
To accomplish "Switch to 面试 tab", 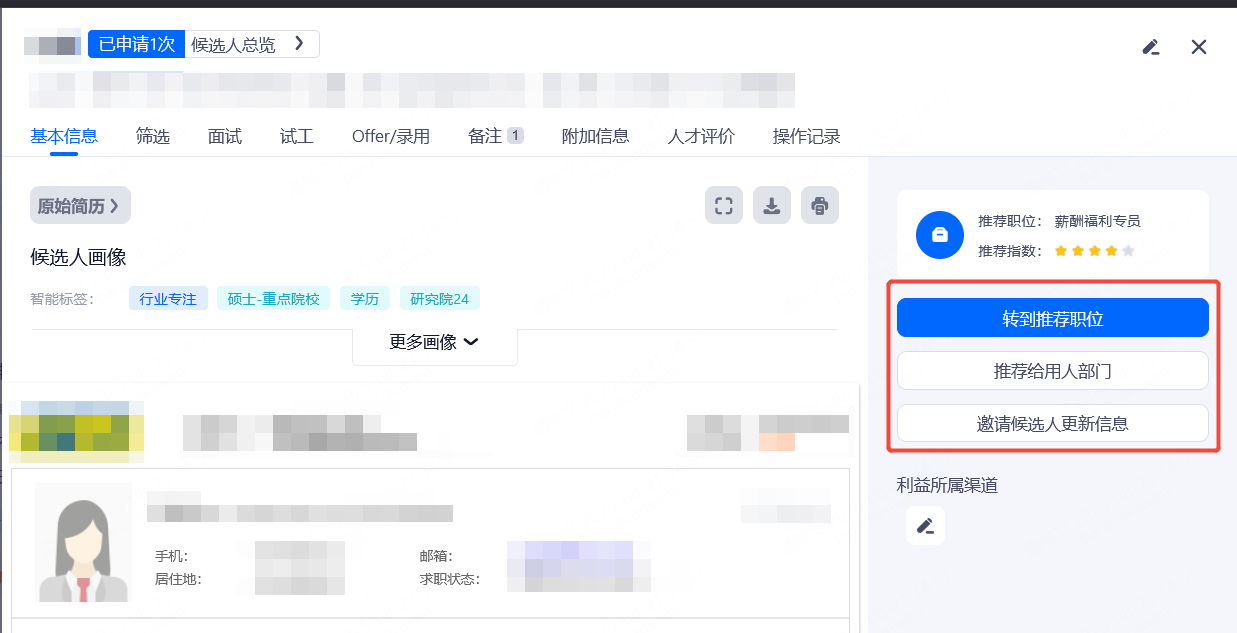I will pos(225,137).
